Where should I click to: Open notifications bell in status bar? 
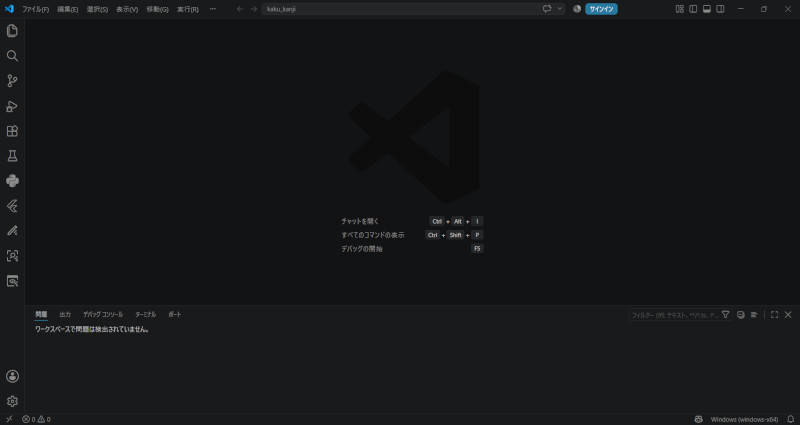pyautogui.click(x=791, y=419)
